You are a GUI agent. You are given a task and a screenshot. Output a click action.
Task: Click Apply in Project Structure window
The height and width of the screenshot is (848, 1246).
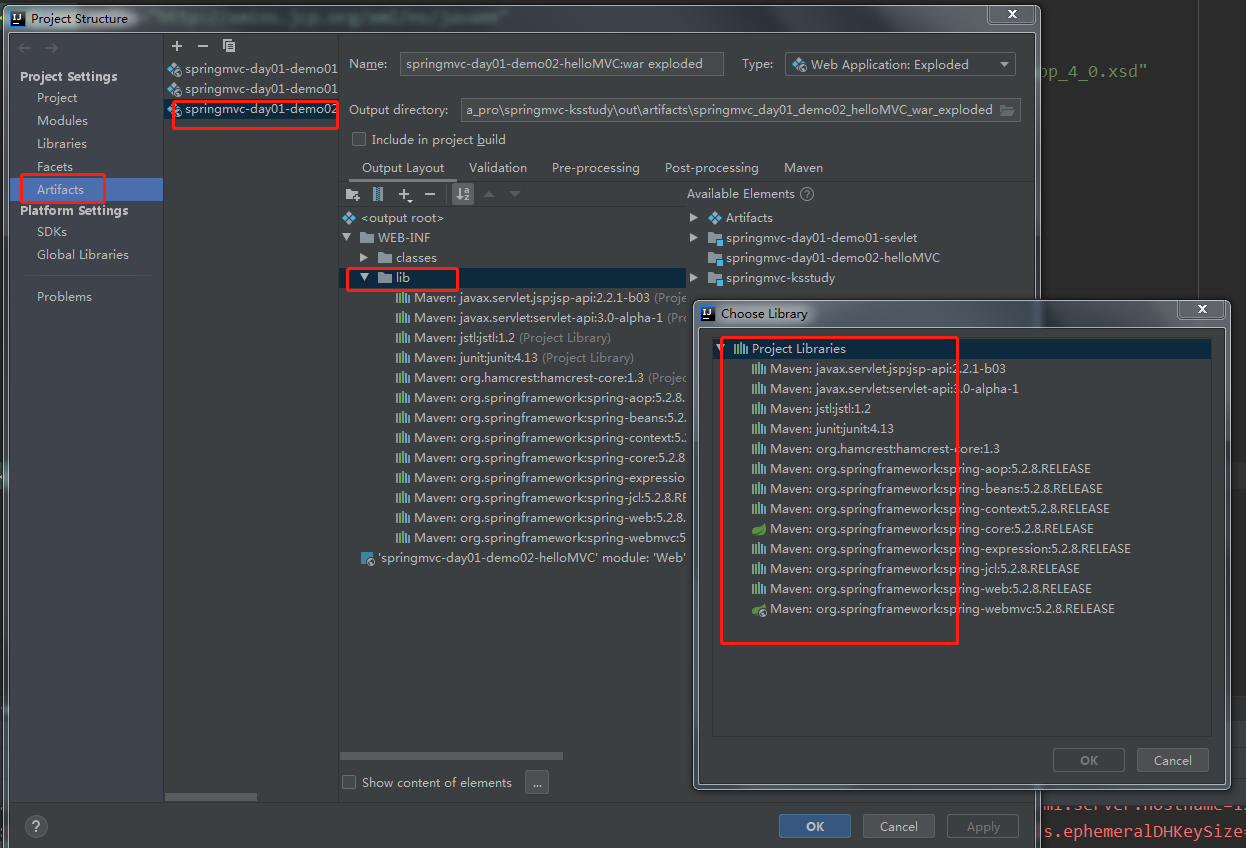tap(983, 826)
